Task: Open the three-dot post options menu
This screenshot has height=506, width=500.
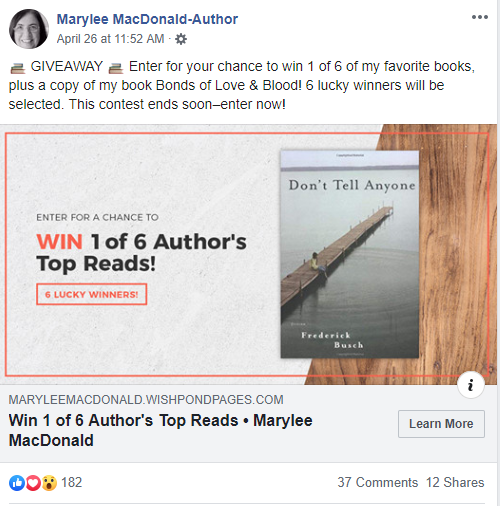Action: (x=480, y=17)
